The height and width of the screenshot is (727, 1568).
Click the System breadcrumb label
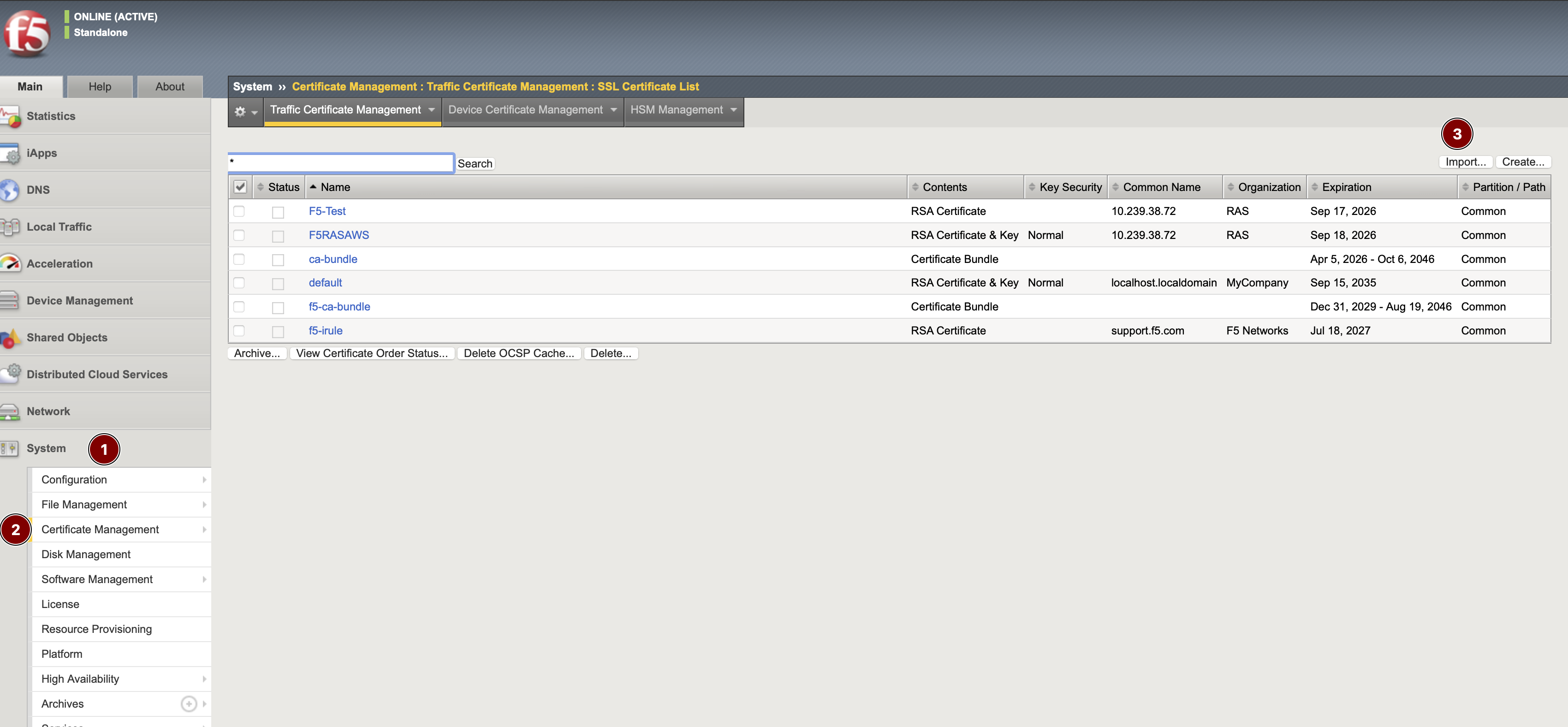point(253,86)
